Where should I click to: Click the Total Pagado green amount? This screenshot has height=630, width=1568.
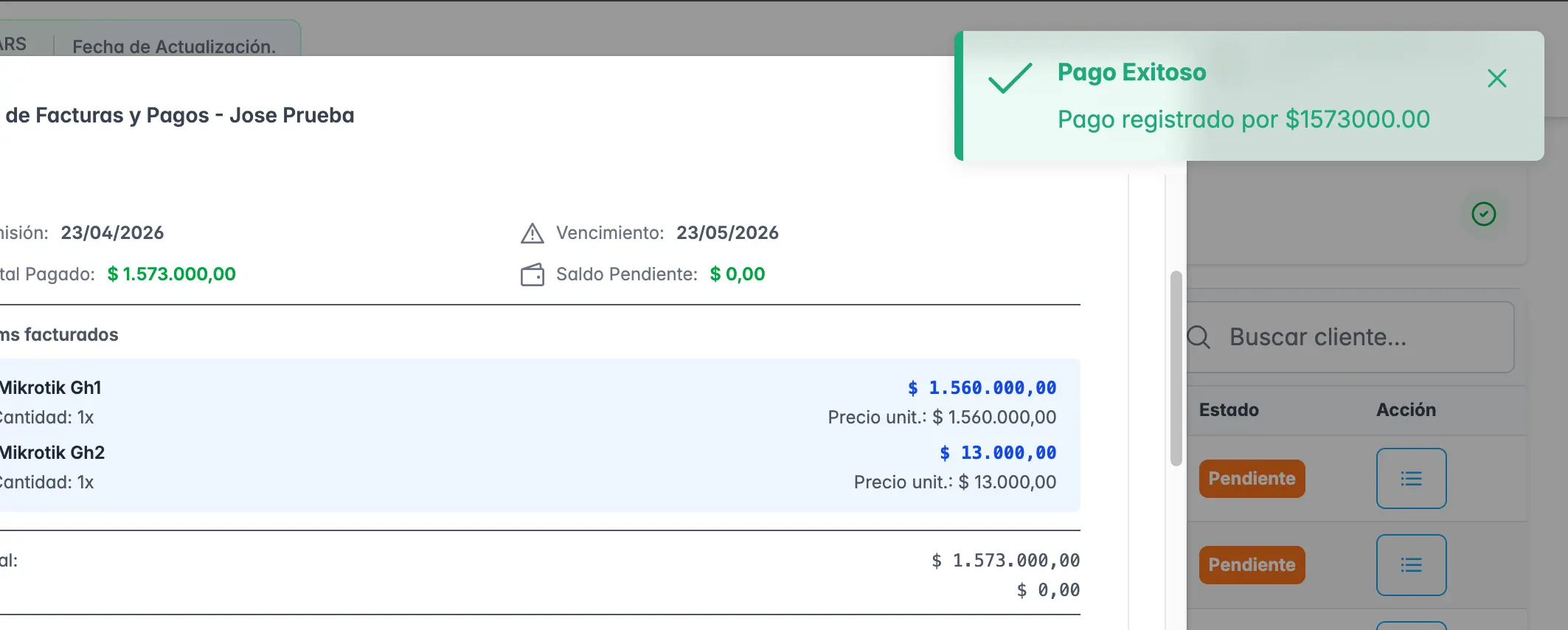[x=171, y=274]
